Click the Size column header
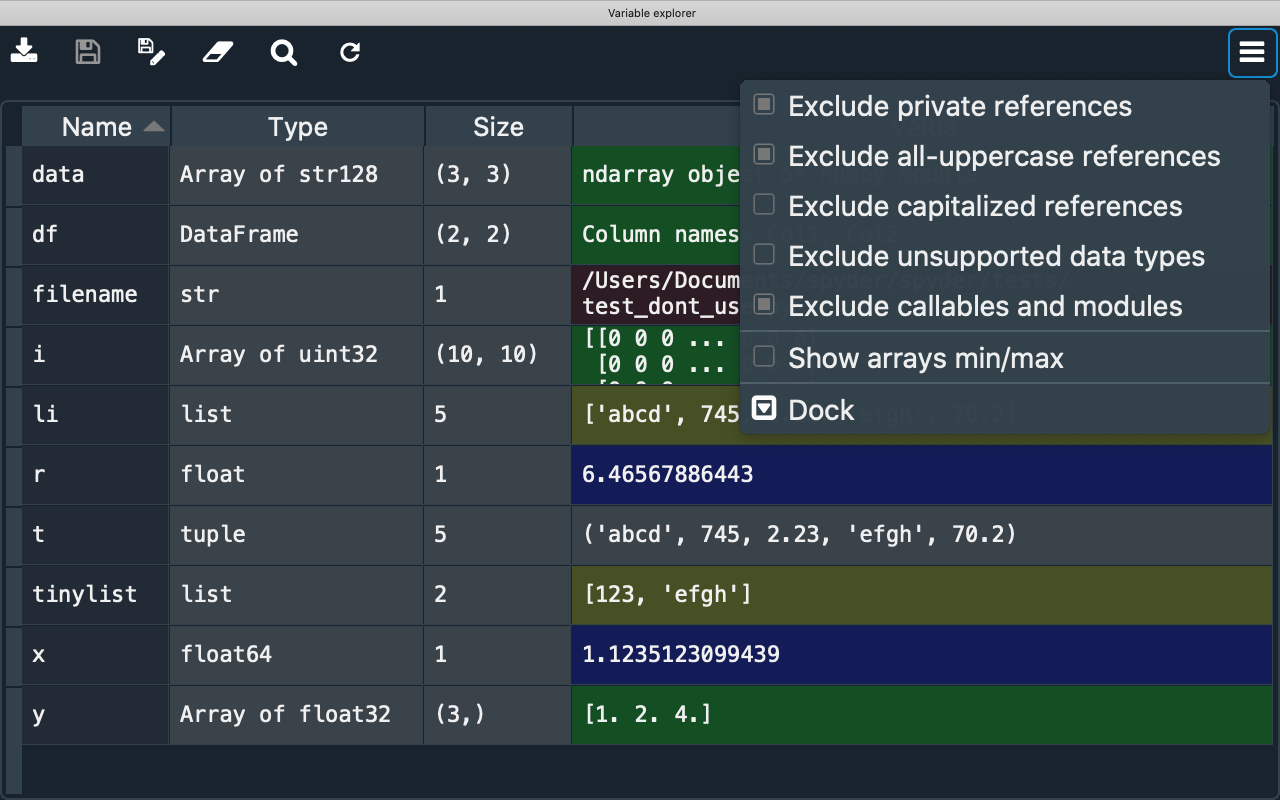This screenshot has width=1280, height=800. 498,127
